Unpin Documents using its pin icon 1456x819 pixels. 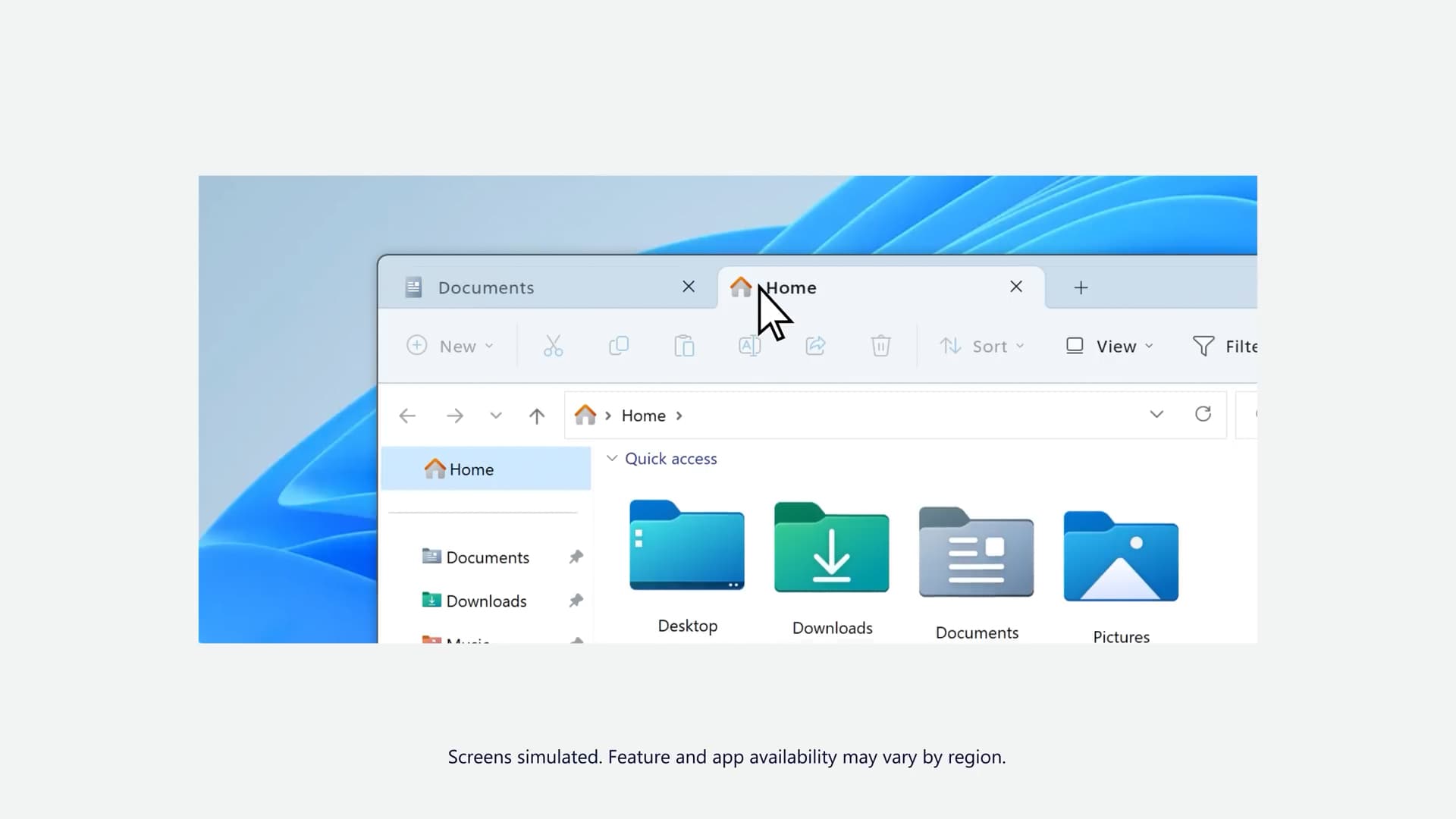click(x=576, y=557)
